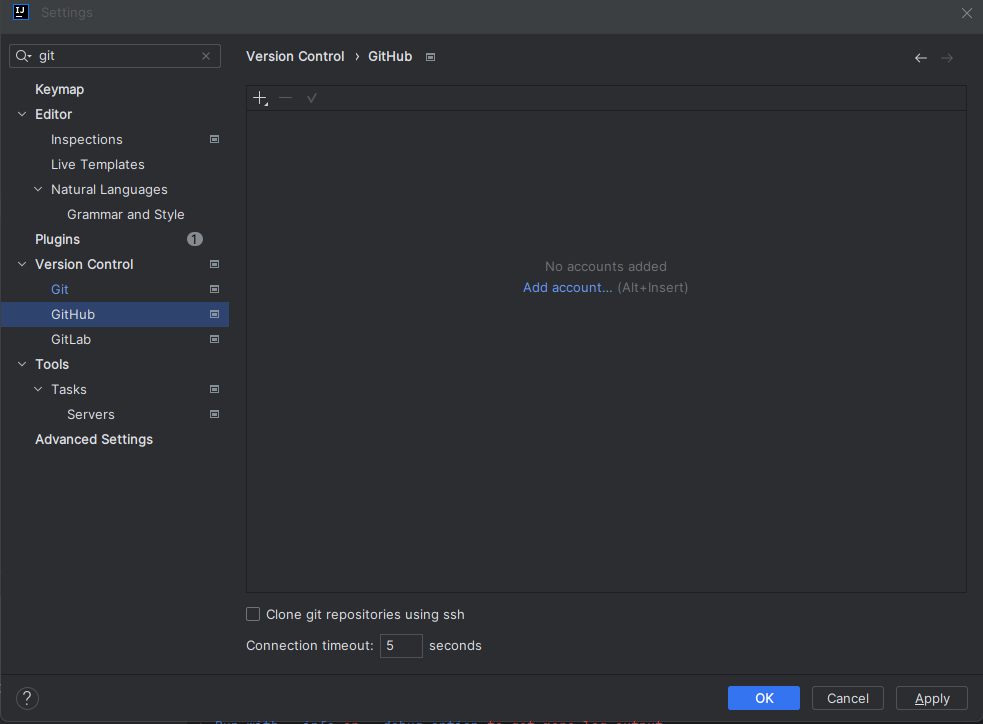Click the 'Connection timeout:' label
The height and width of the screenshot is (724, 983).
coord(310,646)
